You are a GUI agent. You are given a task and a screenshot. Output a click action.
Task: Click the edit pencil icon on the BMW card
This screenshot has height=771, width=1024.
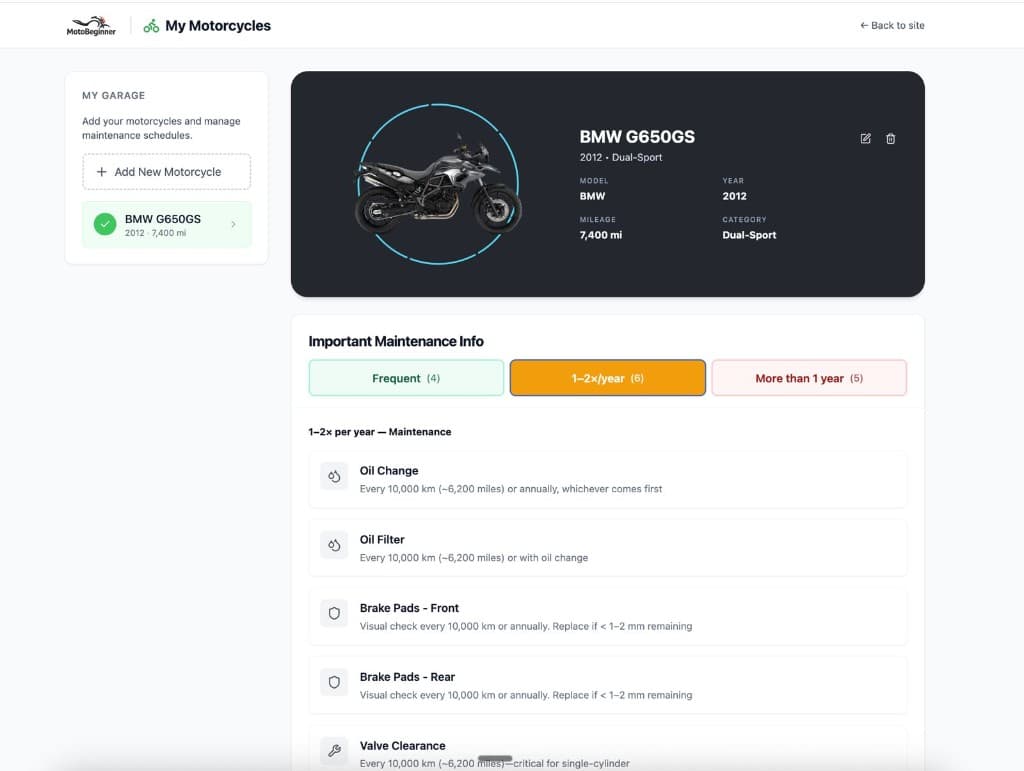tap(865, 139)
